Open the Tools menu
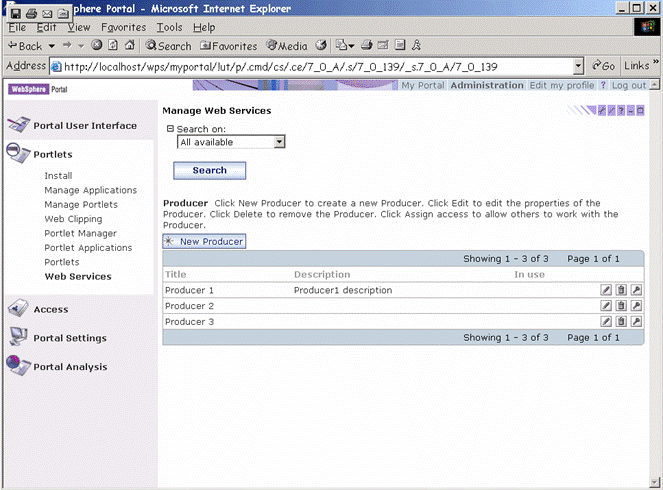 coord(170,27)
